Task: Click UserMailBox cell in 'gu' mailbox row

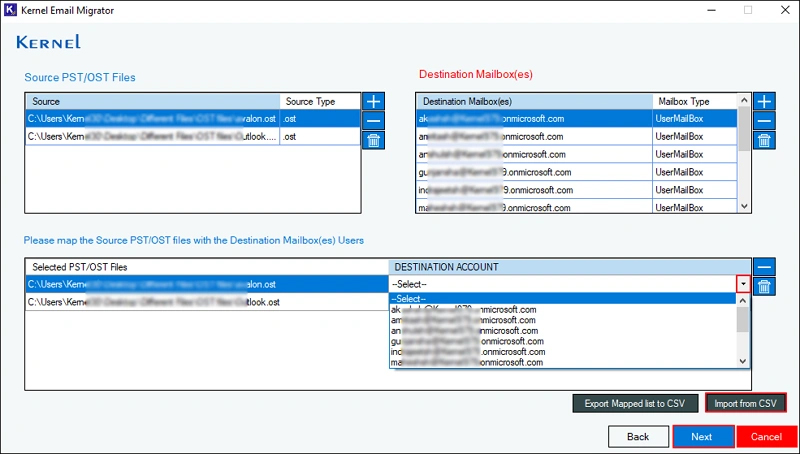Action: pos(695,172)
